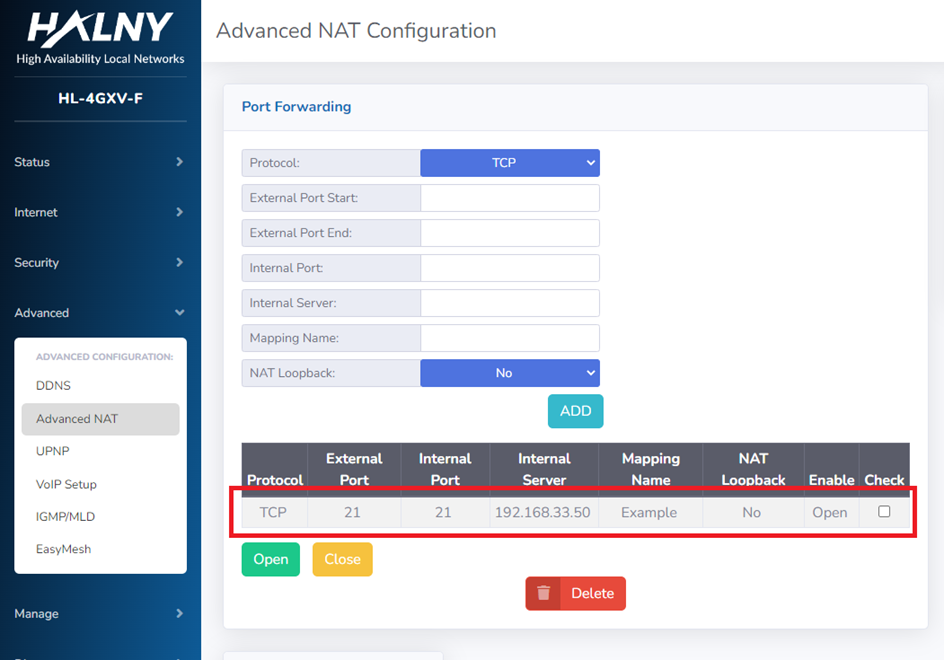Click the 192.168.33.50 server cell
The image size is (944, 660).
542,512
